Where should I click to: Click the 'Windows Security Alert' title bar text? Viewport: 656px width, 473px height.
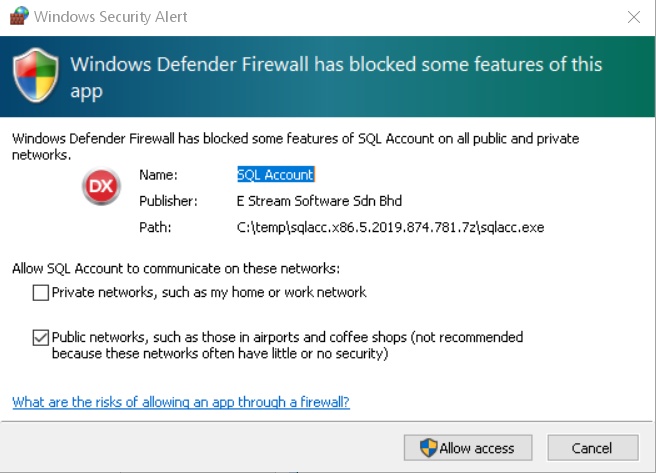click(x=110, y=17)
